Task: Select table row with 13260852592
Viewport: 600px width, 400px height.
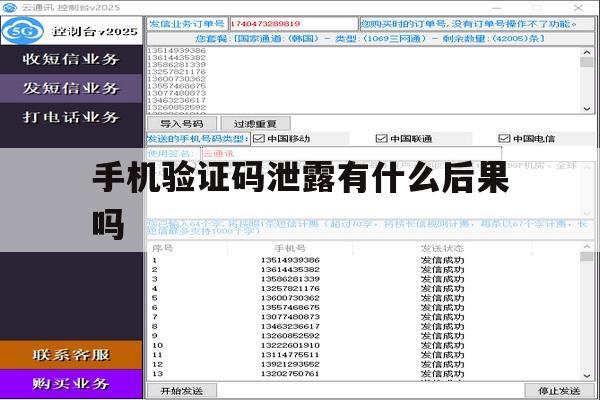Action: pyautogui.click(x=364, y=336)
